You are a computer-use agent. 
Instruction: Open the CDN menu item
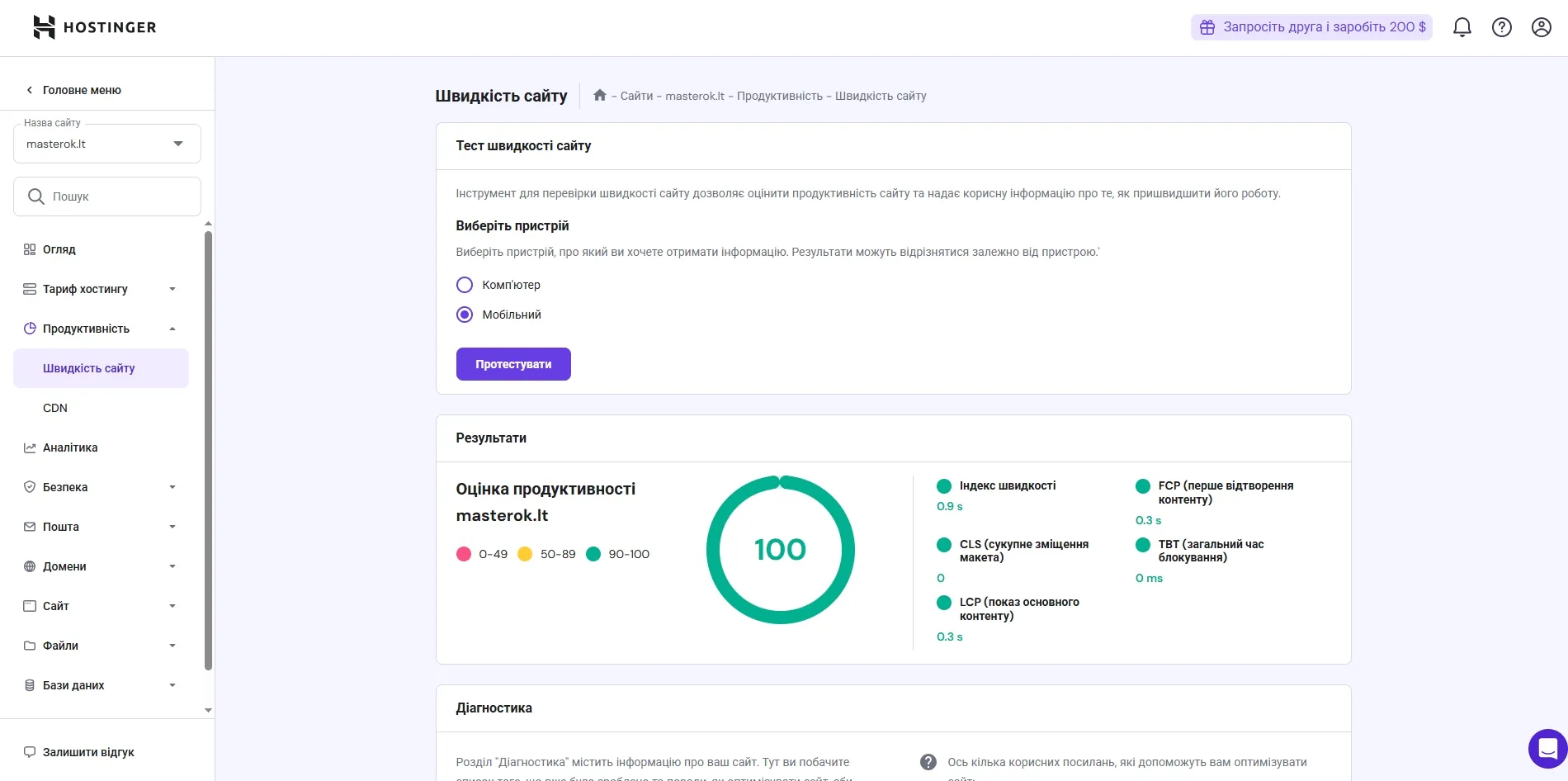55,408
